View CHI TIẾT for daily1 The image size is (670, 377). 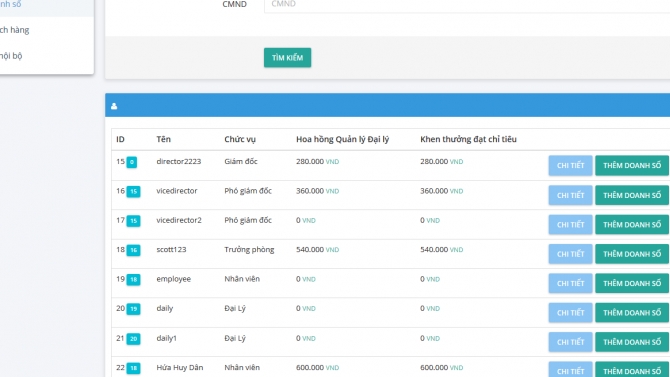coord(570,342)
